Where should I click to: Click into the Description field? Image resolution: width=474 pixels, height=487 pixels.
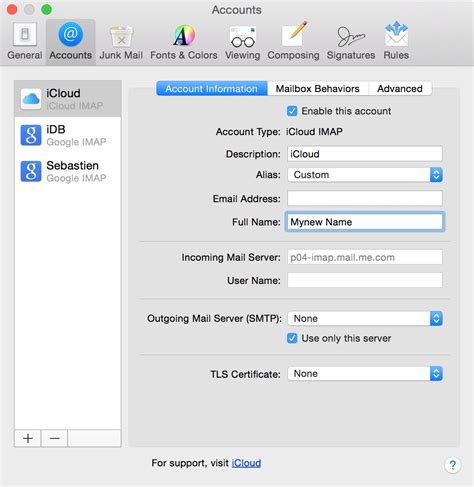(365, 154)
